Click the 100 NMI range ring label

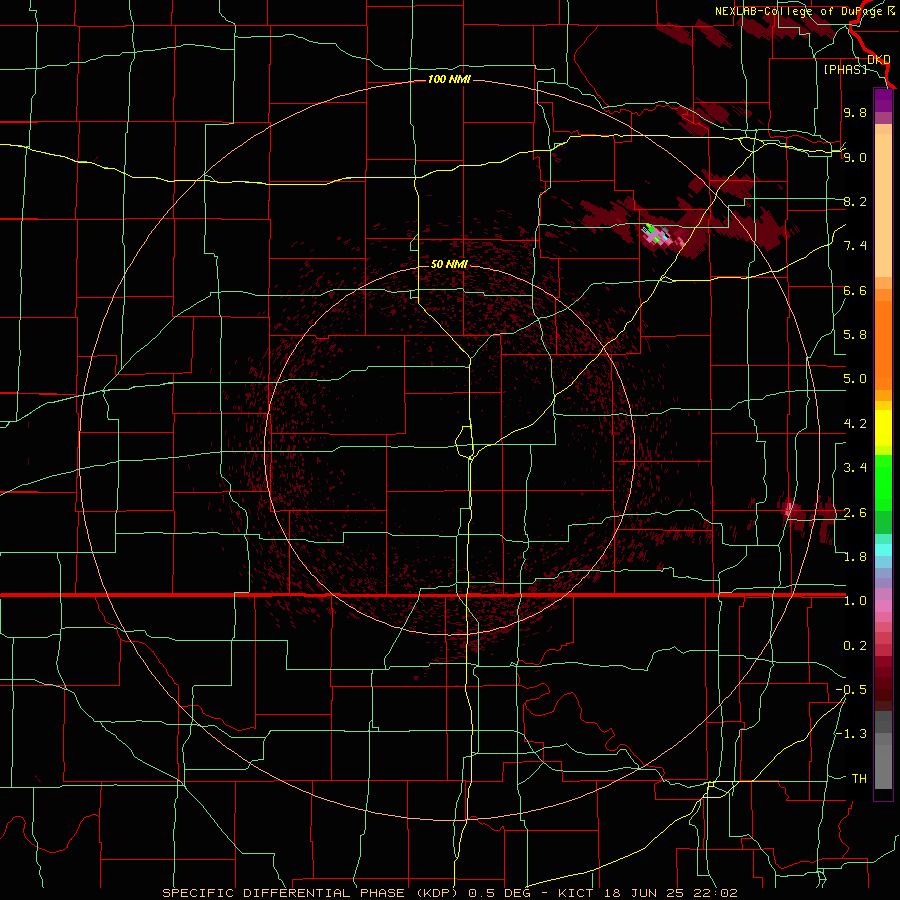tap(449, 79)
